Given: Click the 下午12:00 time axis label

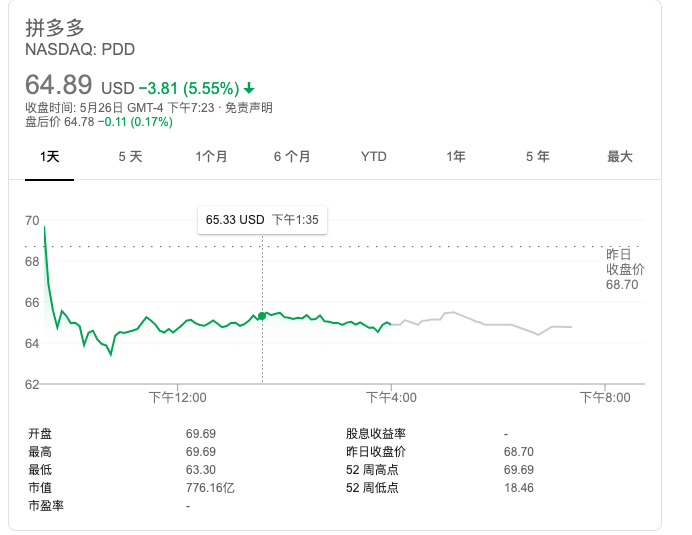Looking at the screenshot, I should 177,397.
